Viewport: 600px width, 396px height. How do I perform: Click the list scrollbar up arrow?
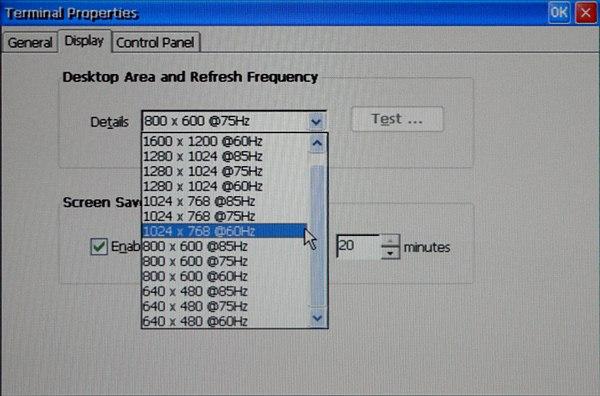click(317, 143)
